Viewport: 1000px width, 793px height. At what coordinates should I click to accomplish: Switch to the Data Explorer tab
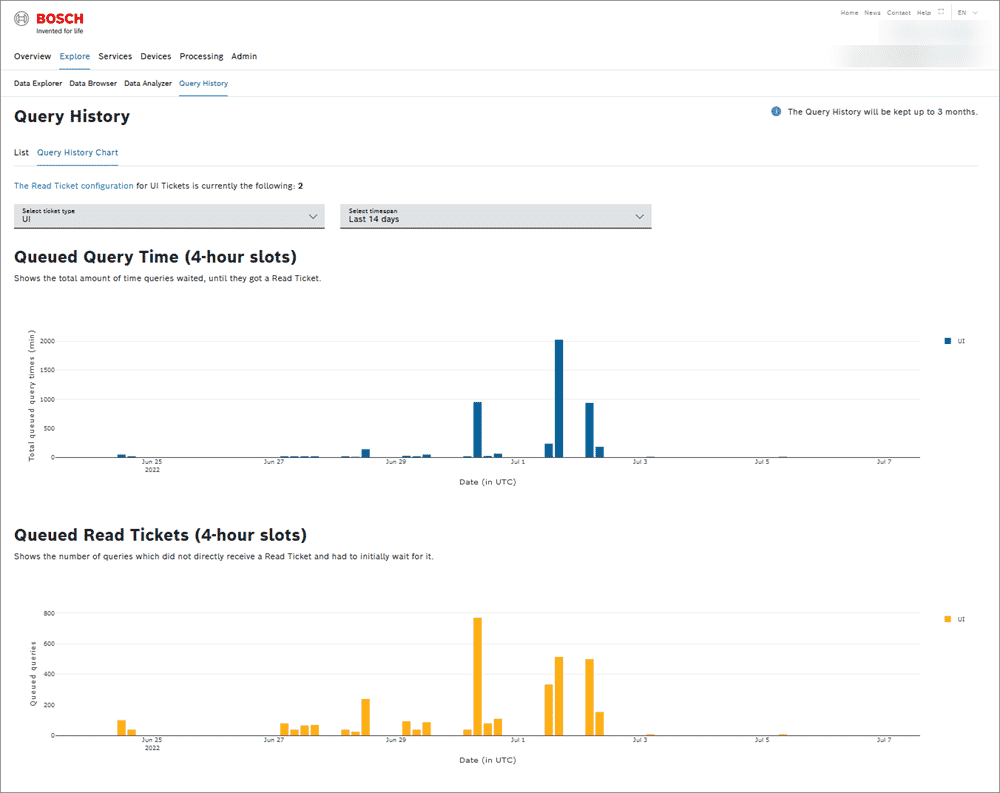pyautogui.click(x=38, y=84)
